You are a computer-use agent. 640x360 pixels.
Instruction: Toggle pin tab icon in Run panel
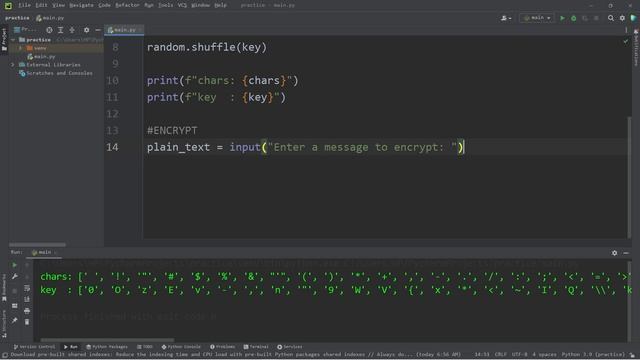[x=14, y=320]
